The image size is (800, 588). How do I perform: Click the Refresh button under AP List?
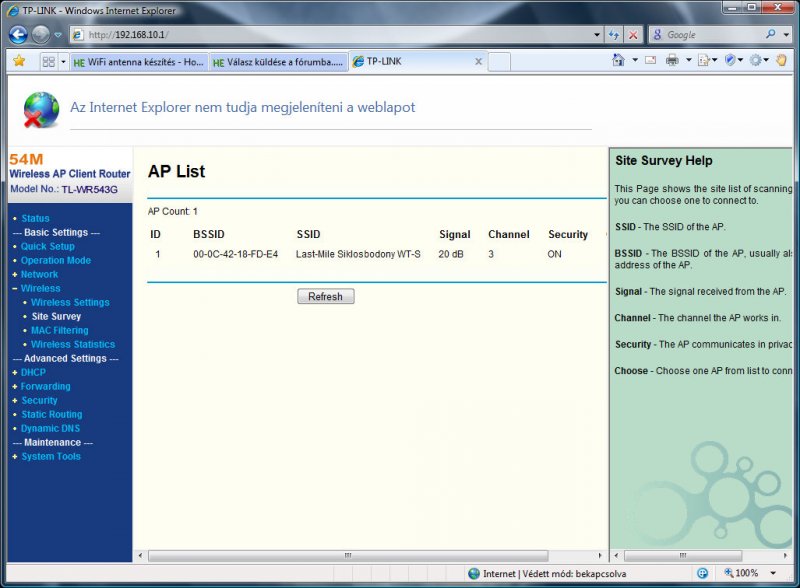point(326,297)
